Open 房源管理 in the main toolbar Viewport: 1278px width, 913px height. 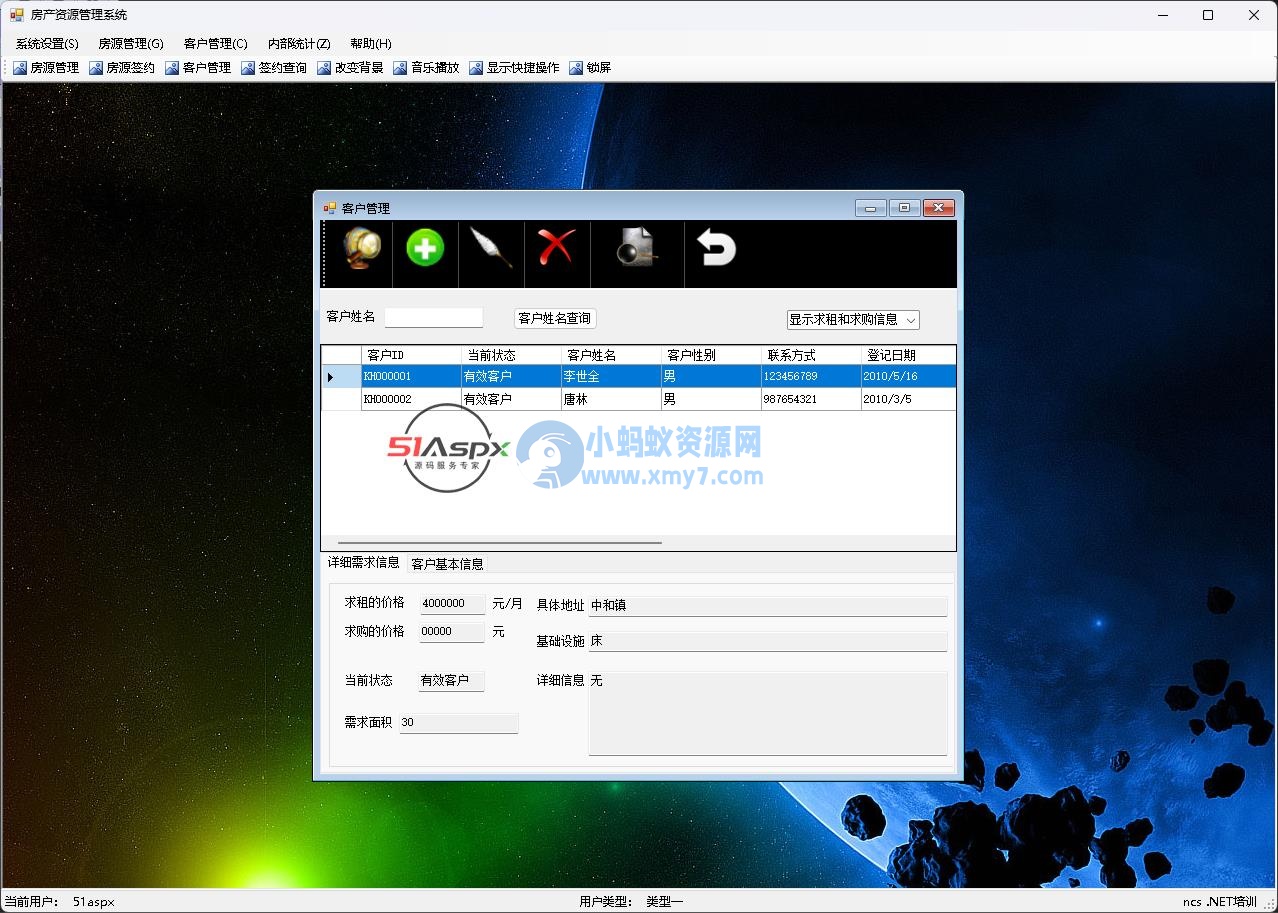(46, 68)
